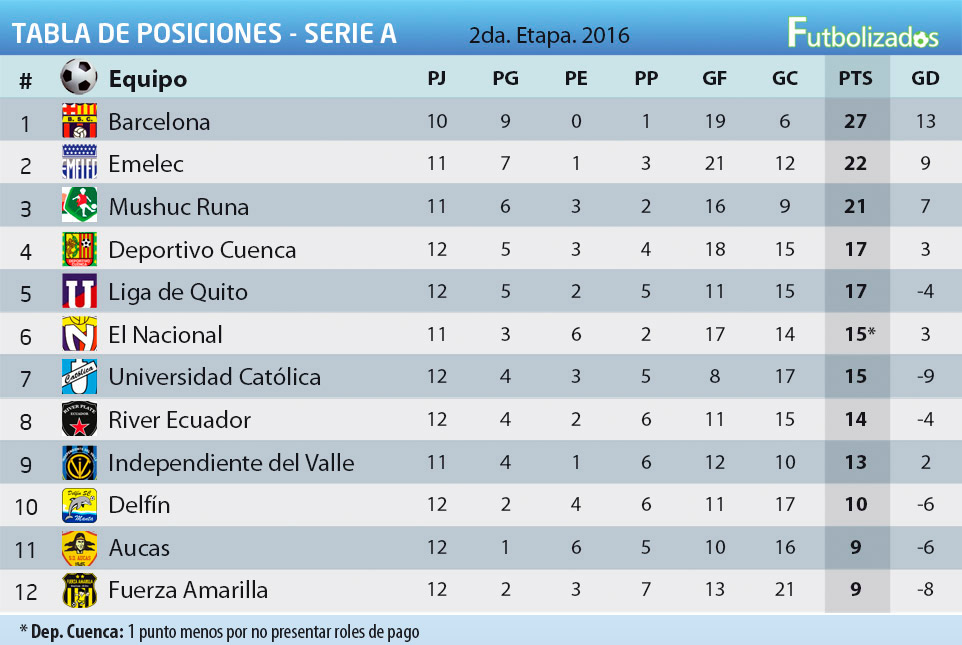Click the GD column header
962x645 pixels.
click(925, 78)
